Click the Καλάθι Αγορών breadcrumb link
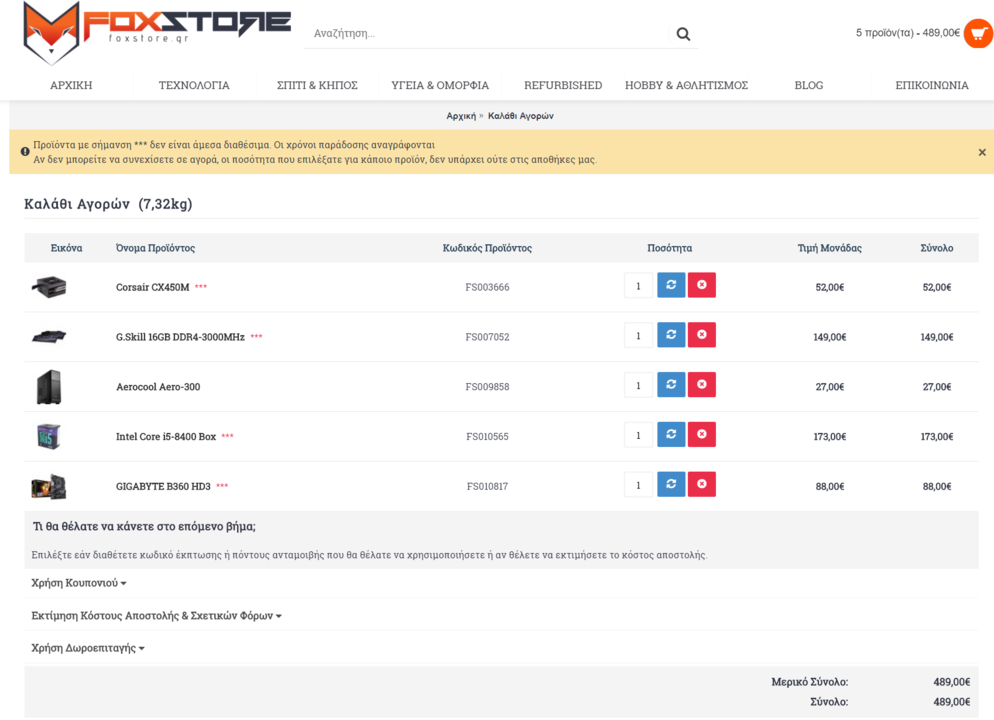 [x=520, y=116]
